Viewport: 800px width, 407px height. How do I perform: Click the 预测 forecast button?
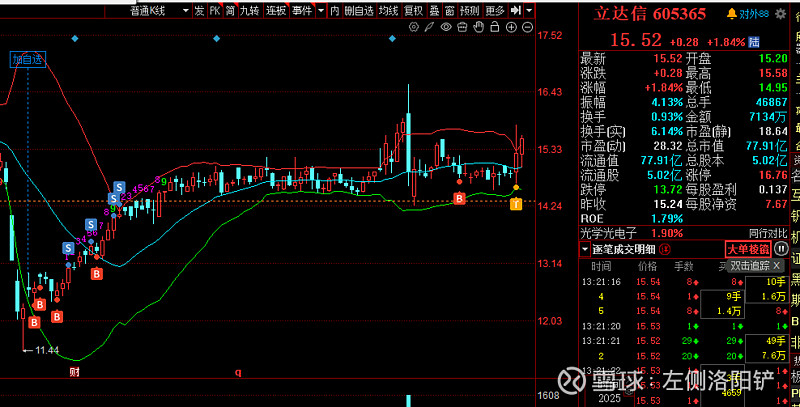(470, 10)
